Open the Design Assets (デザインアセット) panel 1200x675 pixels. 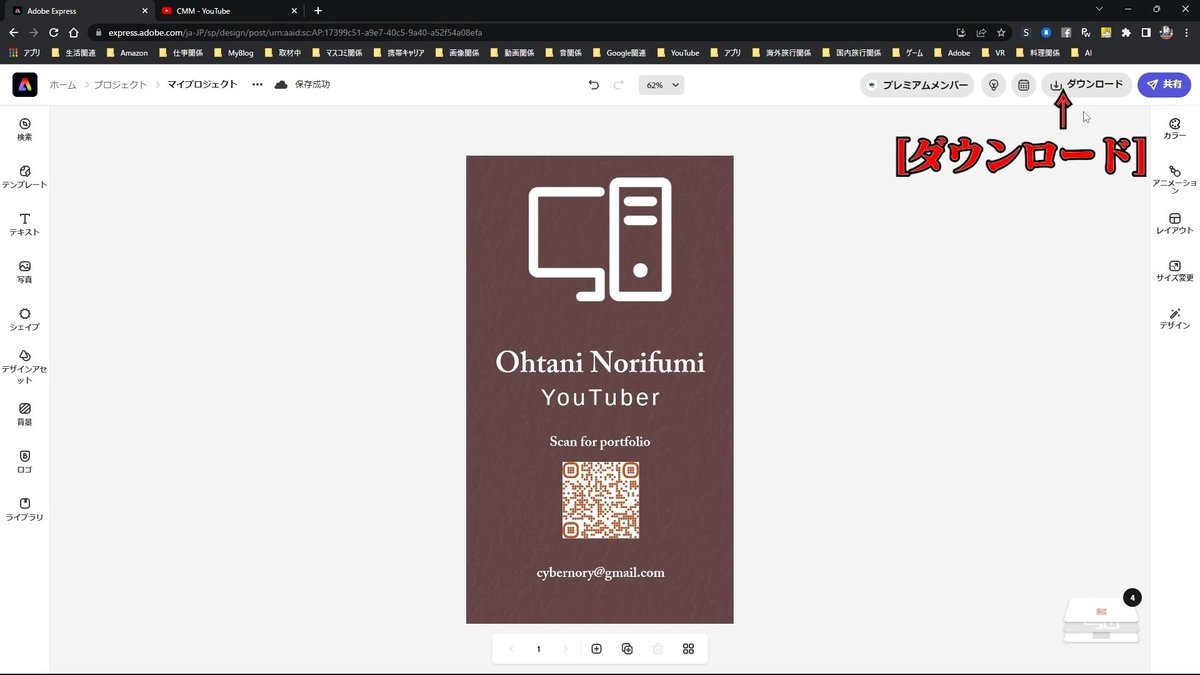(x=25, y=367)
